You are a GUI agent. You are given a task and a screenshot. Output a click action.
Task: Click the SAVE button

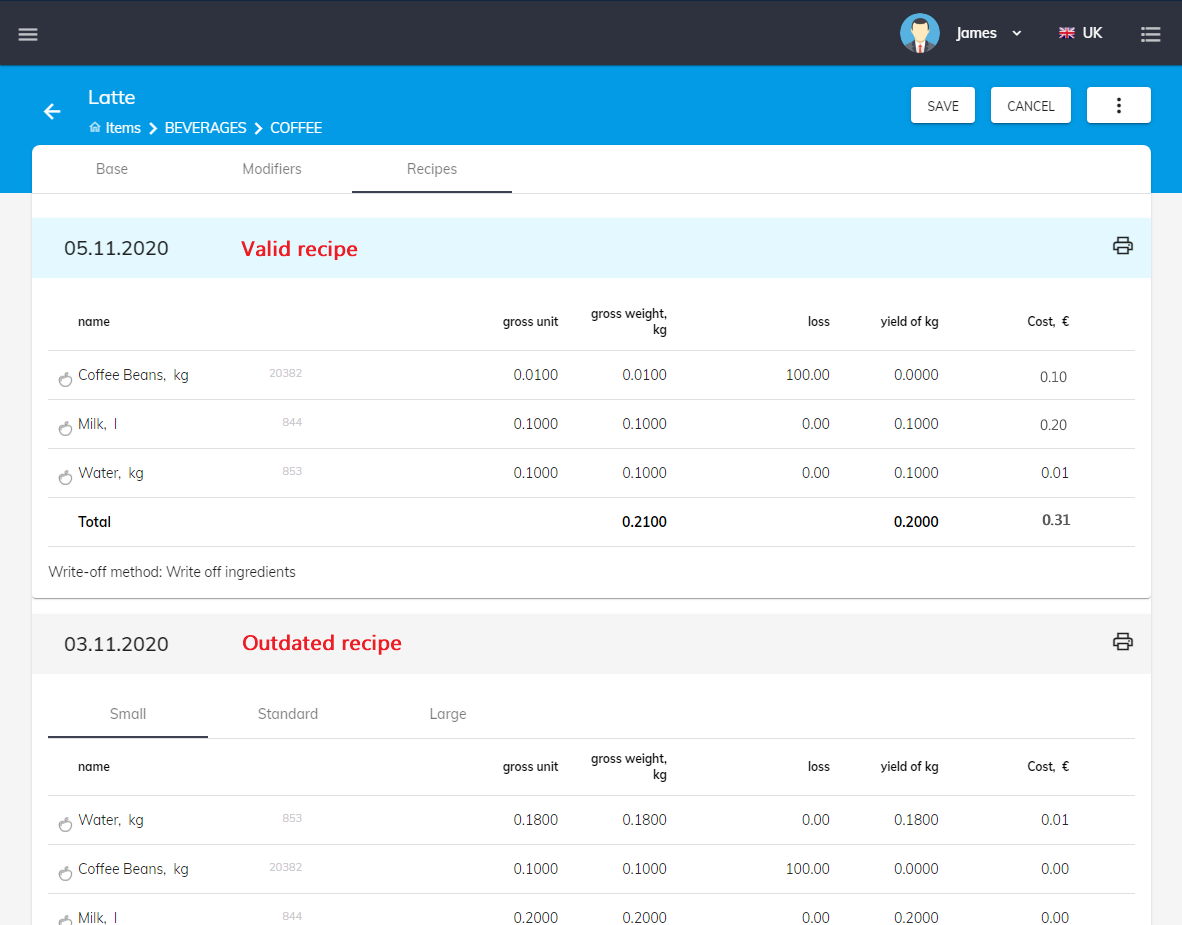pos(942,106)
